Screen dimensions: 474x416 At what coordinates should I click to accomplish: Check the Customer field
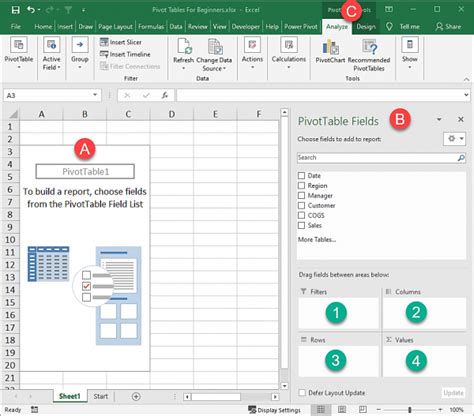301,205
